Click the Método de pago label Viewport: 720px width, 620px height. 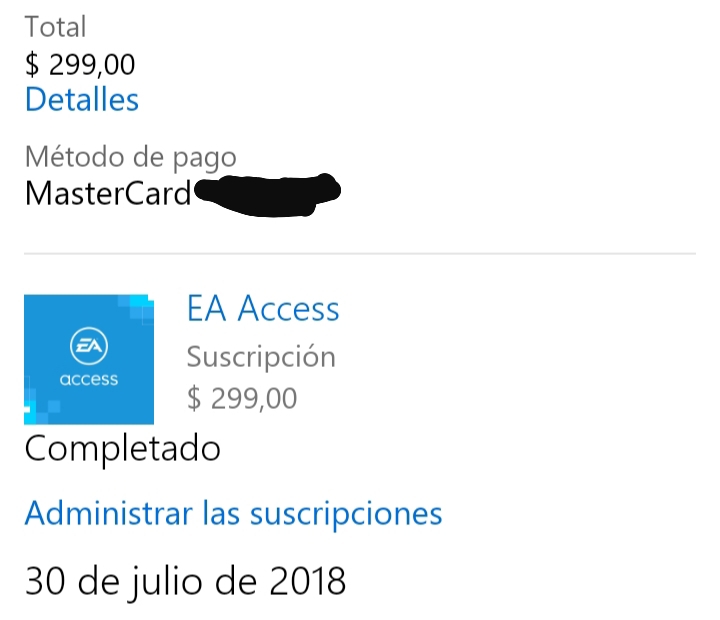(x=130, y=158)
